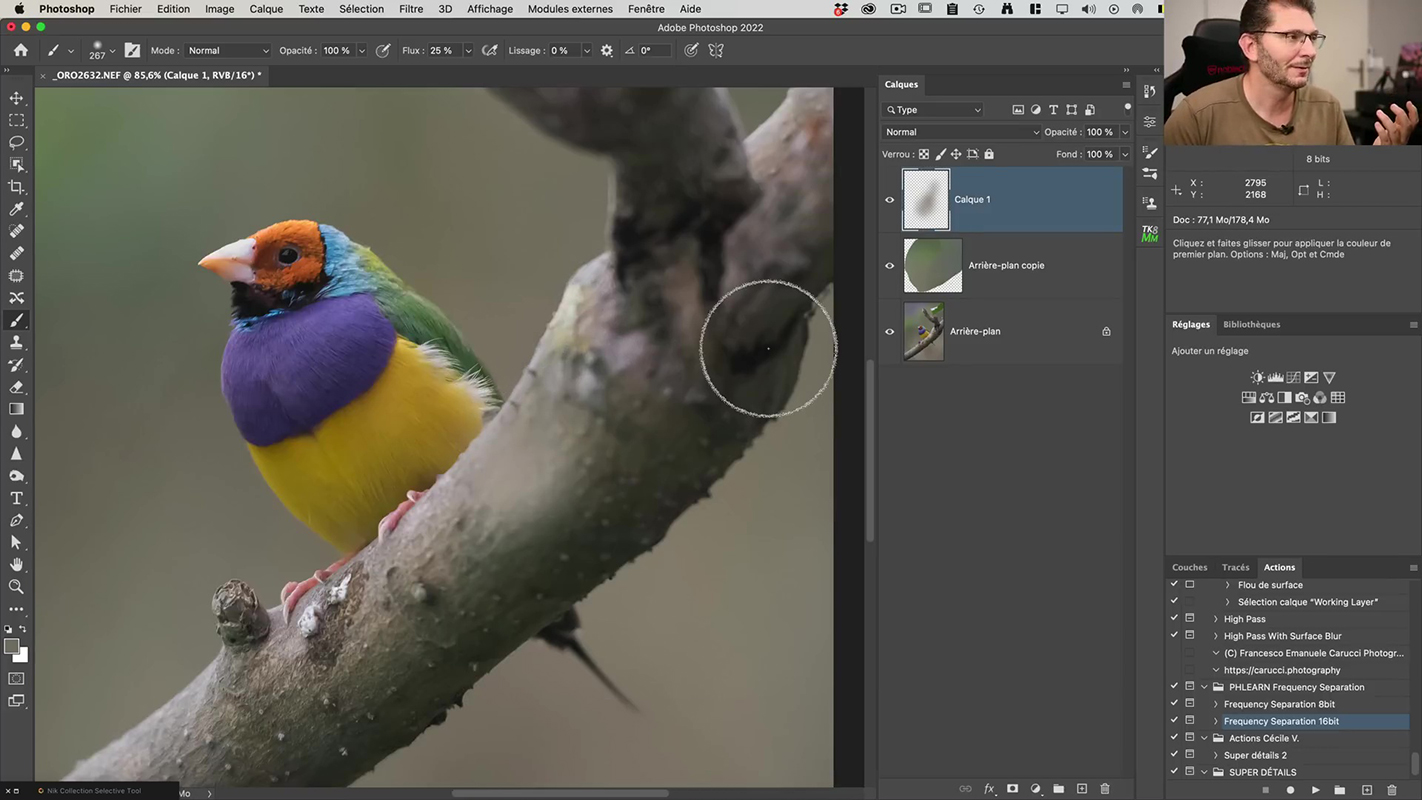
Task: Open the layer blending mode dropdown
Action: coord(961,132)
